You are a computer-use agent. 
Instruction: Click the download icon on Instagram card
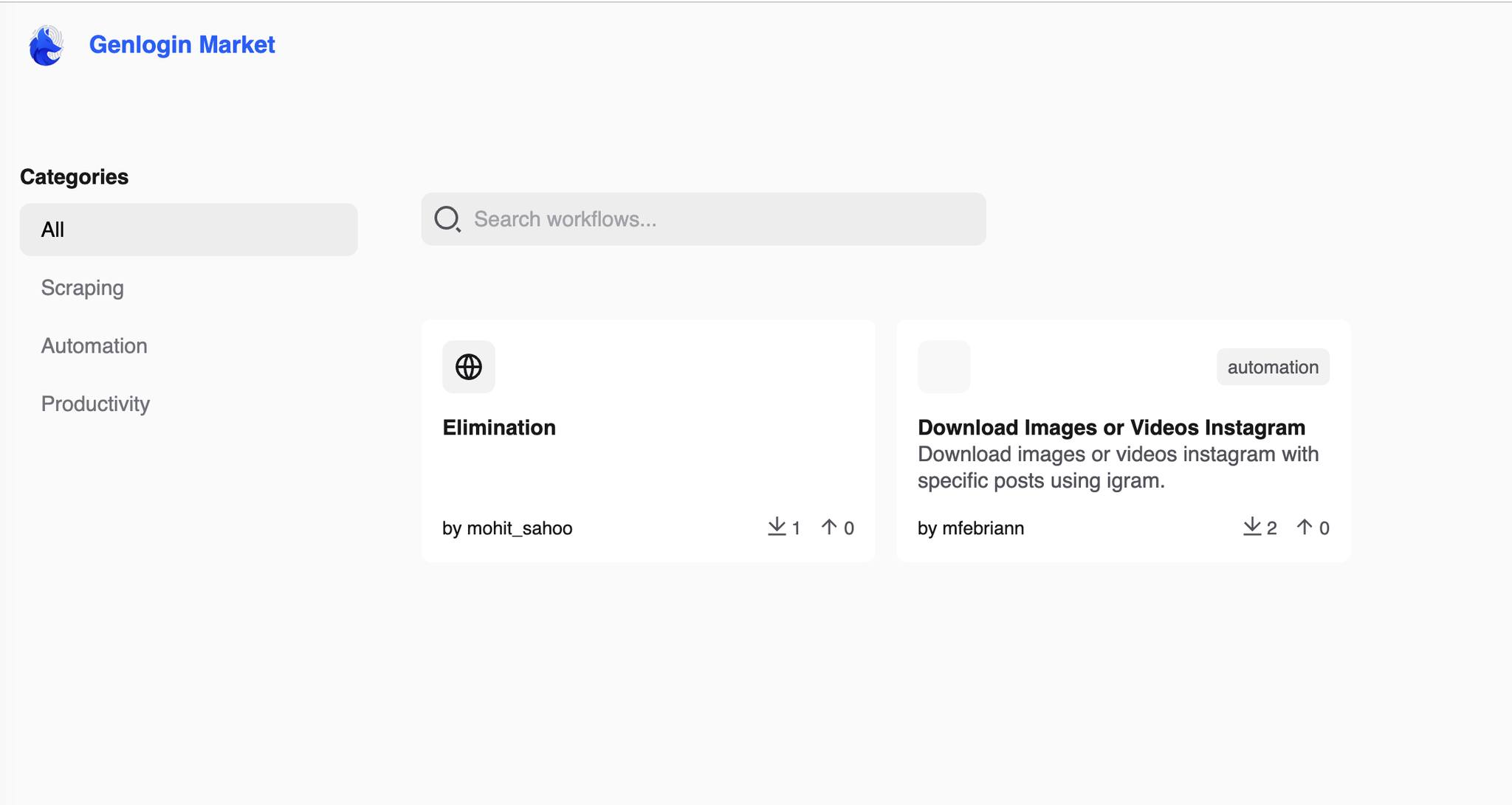[x=1252, y=527]
